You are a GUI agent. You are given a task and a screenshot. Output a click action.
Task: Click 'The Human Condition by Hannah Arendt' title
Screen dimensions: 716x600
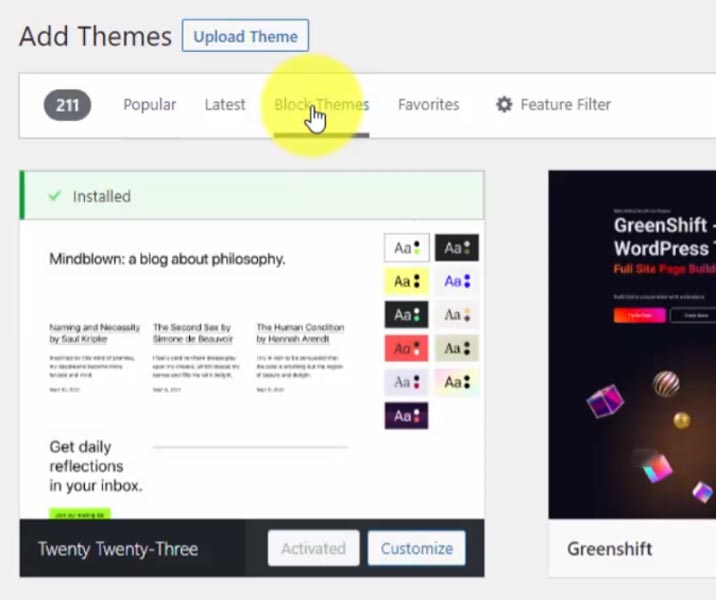click(300, 333)
